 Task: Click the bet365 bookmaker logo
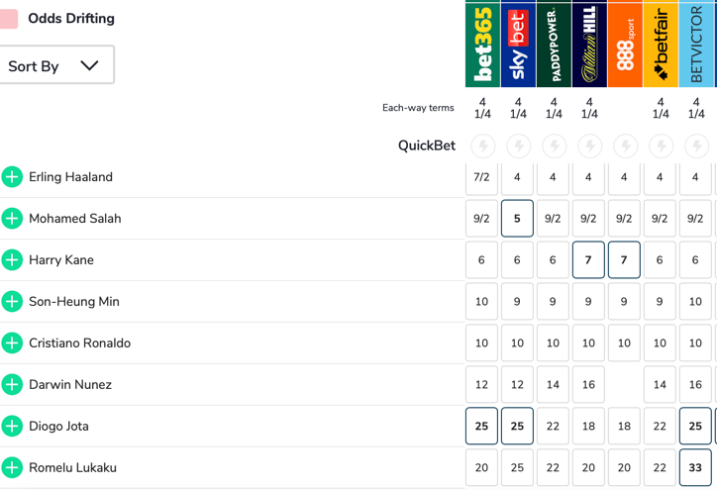pyautogui.click(x=482, y=44)
